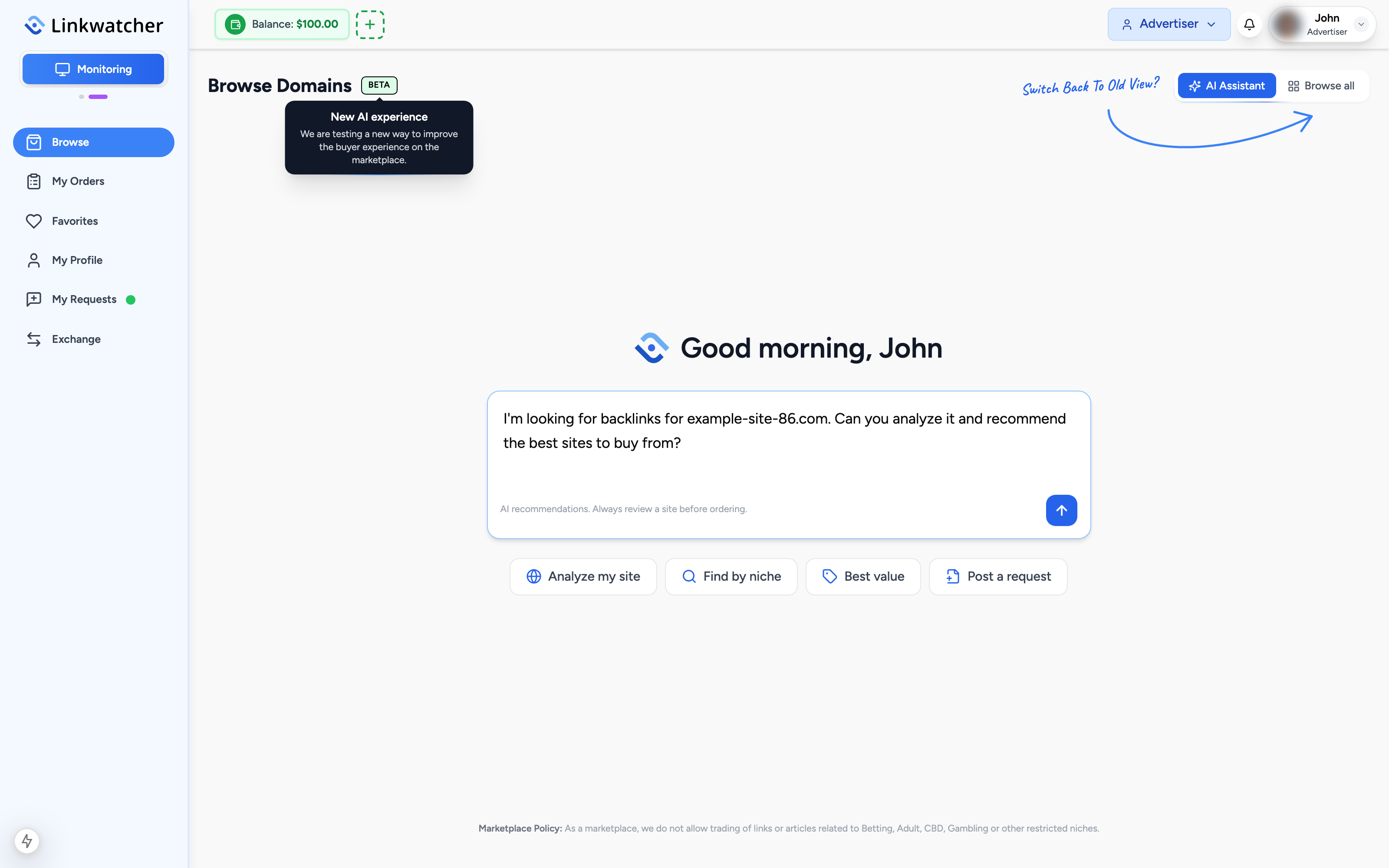Click the magnifier icon on Find by niche

(x=689, y=576)
